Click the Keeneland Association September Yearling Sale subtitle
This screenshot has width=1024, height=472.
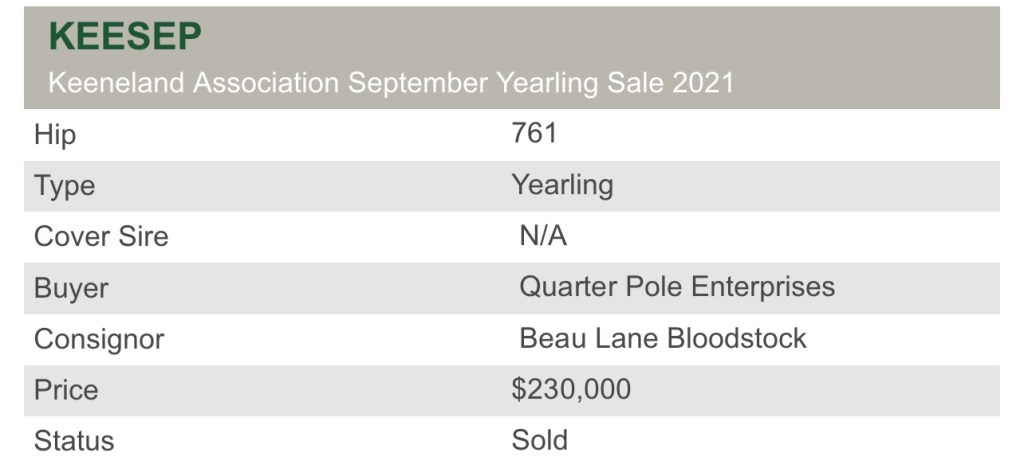tap(391, 83)
